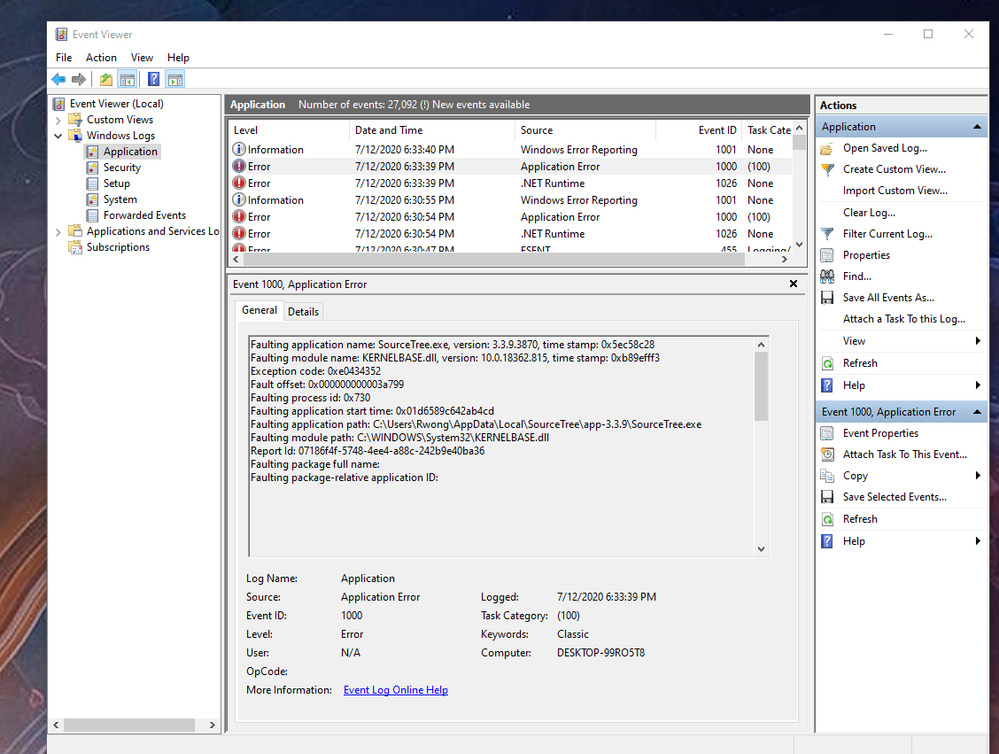The height and width of the screenshot is (754, 999).
Task: Click Help icon in Application actions
Action: coord(827,386)
